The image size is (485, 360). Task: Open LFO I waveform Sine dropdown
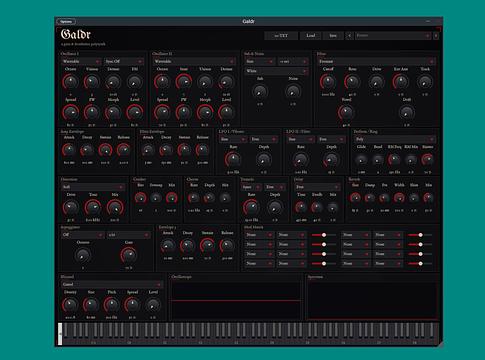(x=233, y=139)
